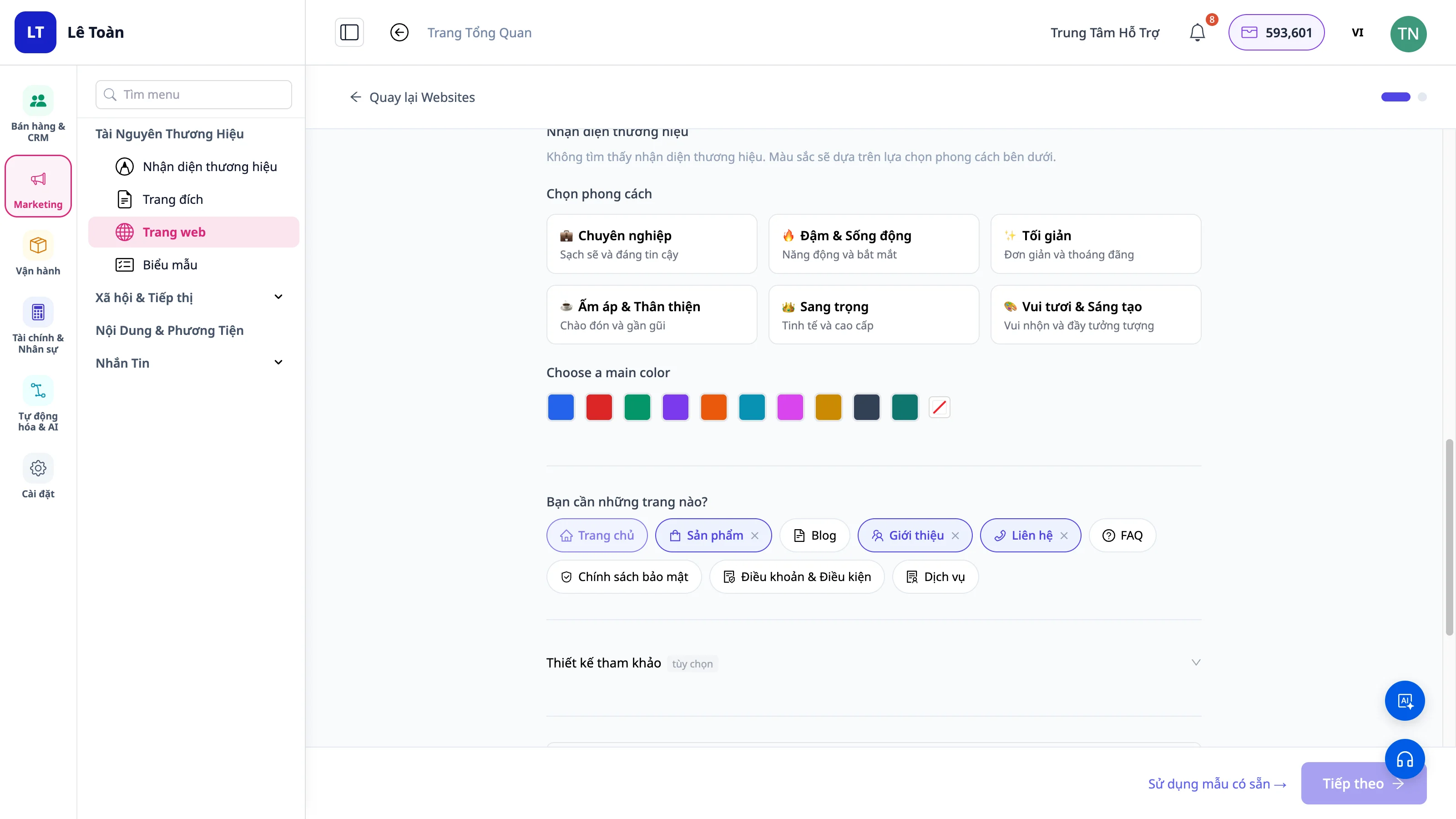Image resolution: width=1456 pixels, height=819 pixels.
Task: Toggle the FAQ page chip
Action: (x=1122, y=535)
